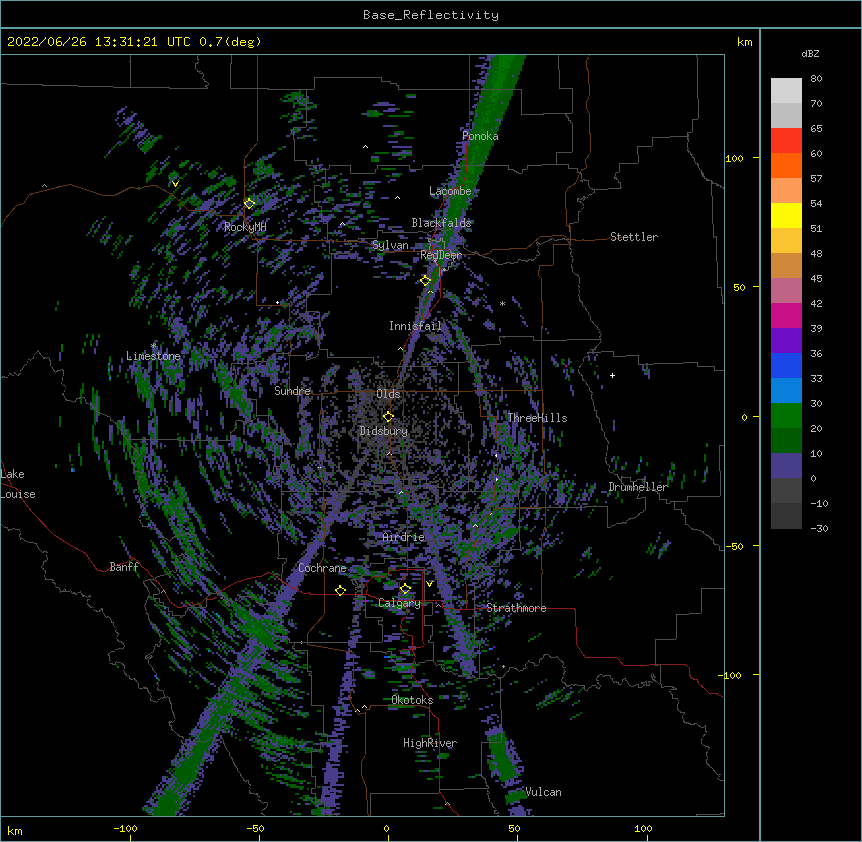Click the Banff map label
The image size is (862, 842).
pyautogui.click(x=124, y=567)
